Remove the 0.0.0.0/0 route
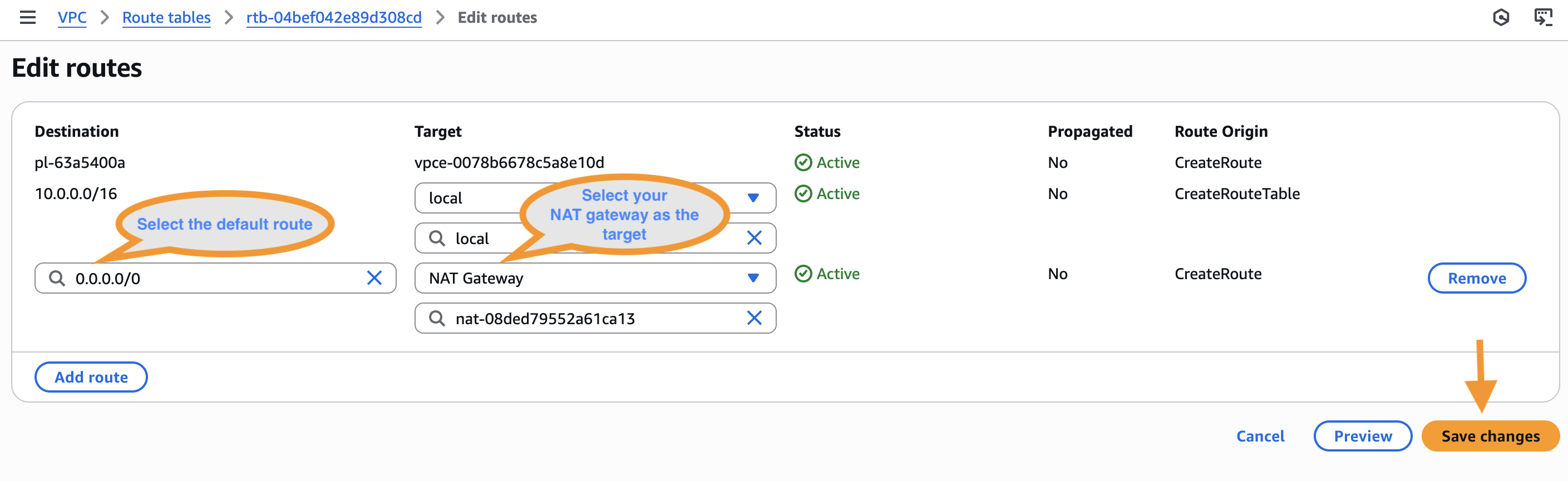 [1476, 278]
